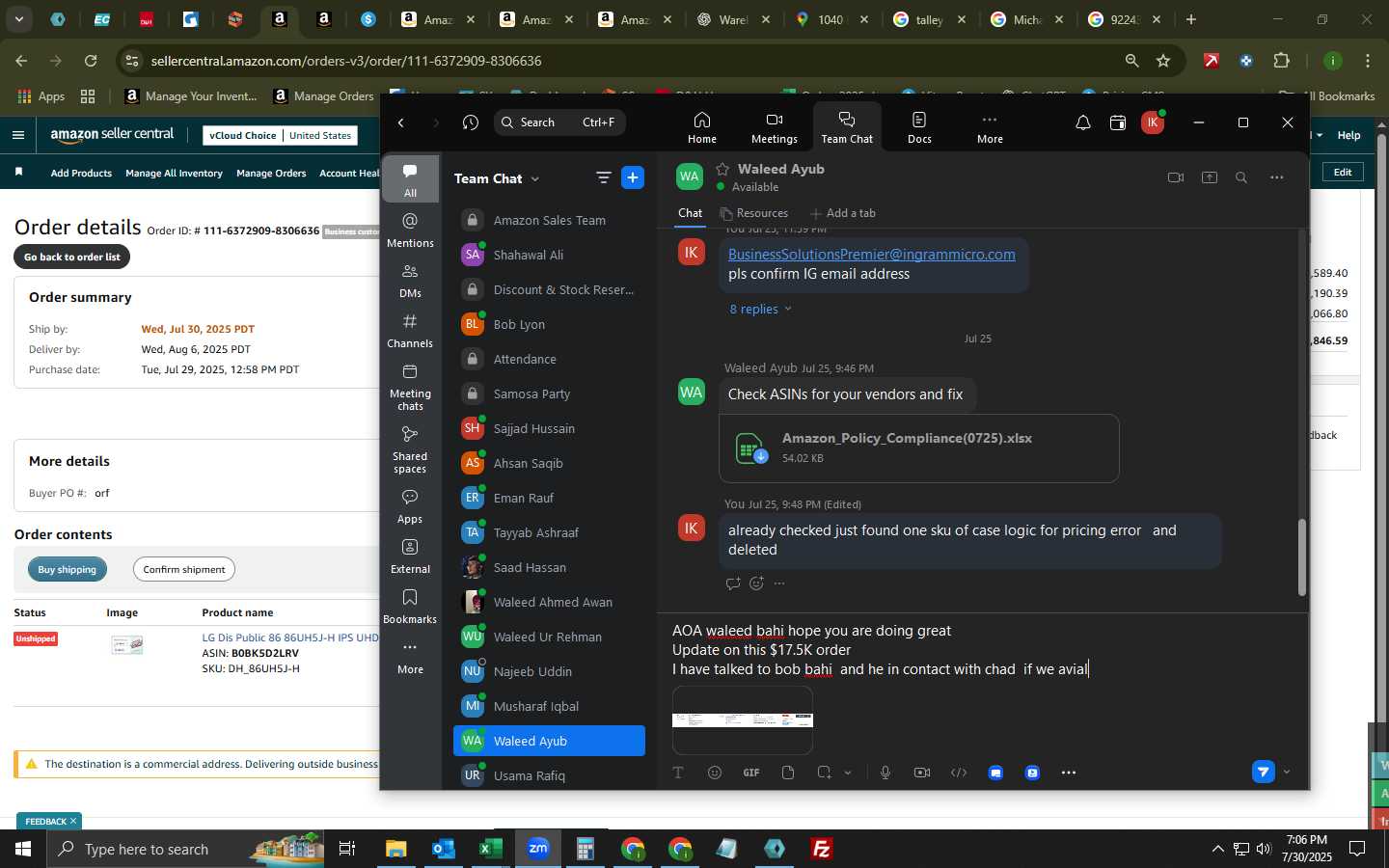The width and height of the screenshot is (1389, 868).
Task: Open chat with Shahawal Ali
Action: coord(549,255)
